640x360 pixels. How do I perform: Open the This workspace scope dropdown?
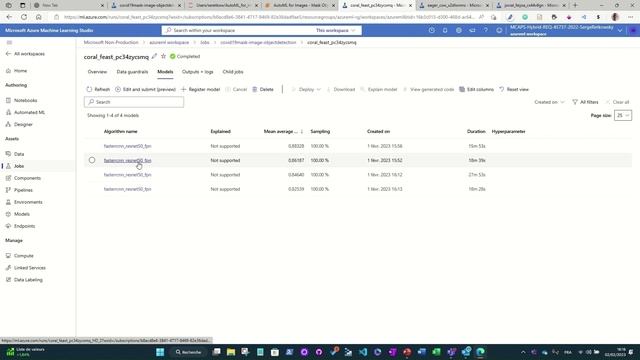(336, 30)
